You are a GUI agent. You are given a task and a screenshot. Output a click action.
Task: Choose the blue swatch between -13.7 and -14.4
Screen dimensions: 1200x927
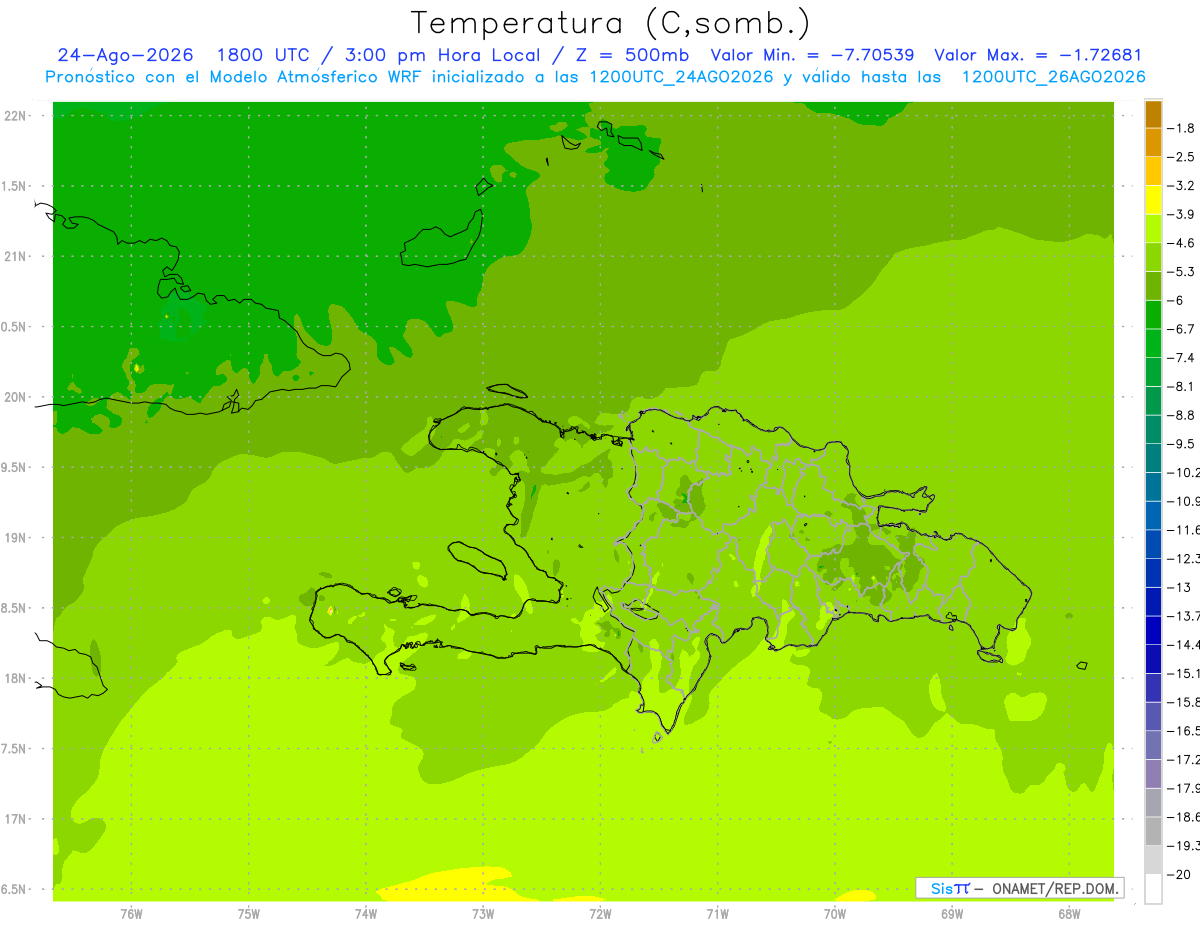click(1153, 630)
